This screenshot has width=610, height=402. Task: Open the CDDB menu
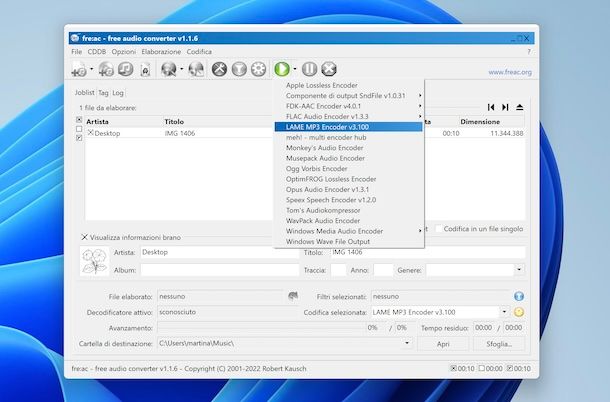(96, 51)
